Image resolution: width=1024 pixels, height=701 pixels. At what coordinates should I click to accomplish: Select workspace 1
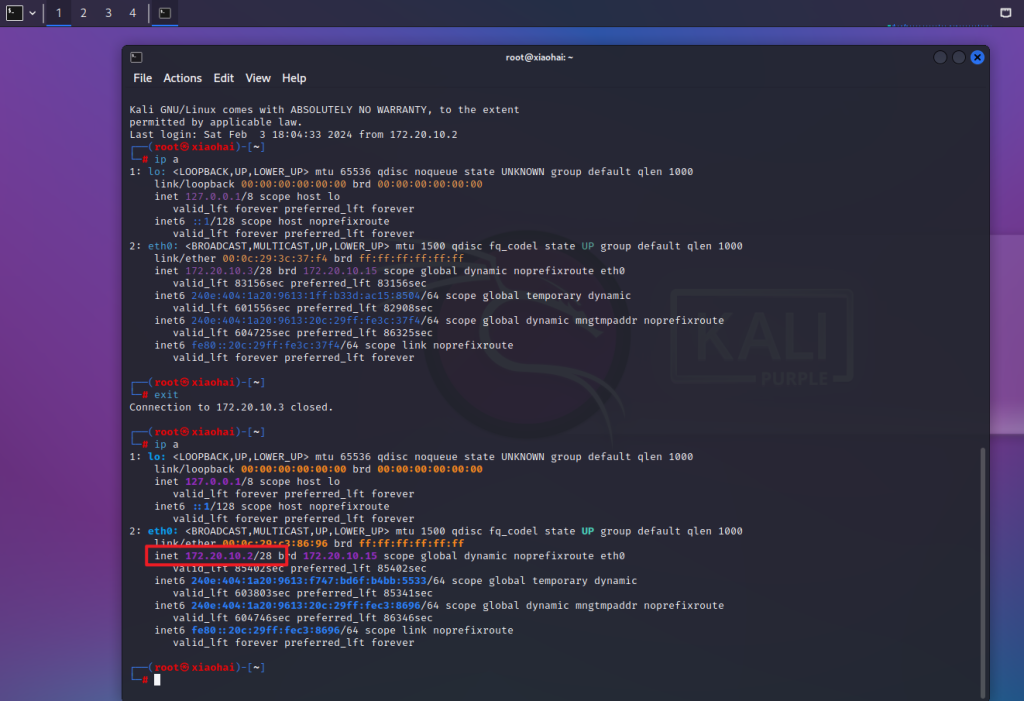tap(57, 13)
